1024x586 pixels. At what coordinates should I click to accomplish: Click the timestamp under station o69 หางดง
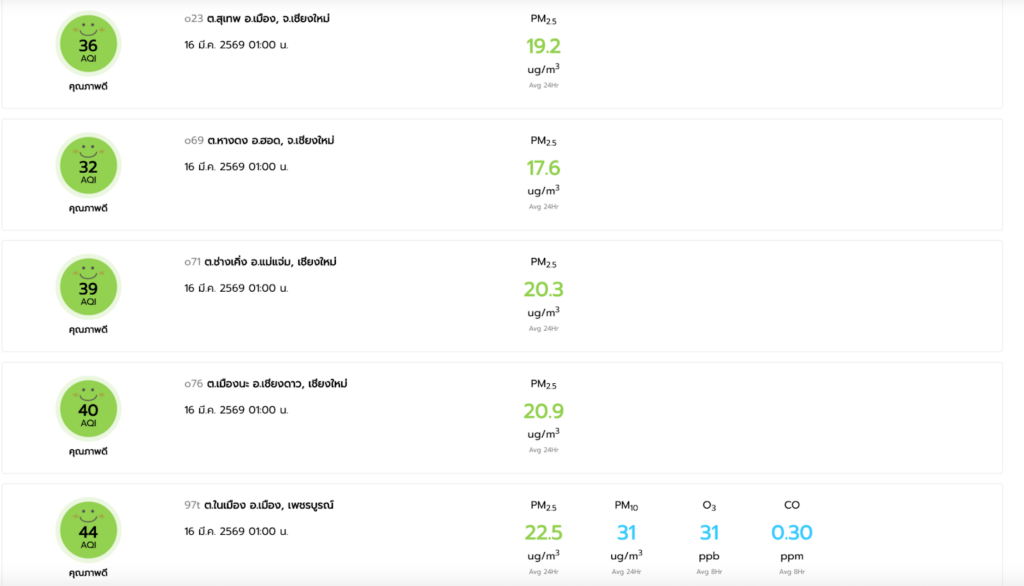[236, 167]
